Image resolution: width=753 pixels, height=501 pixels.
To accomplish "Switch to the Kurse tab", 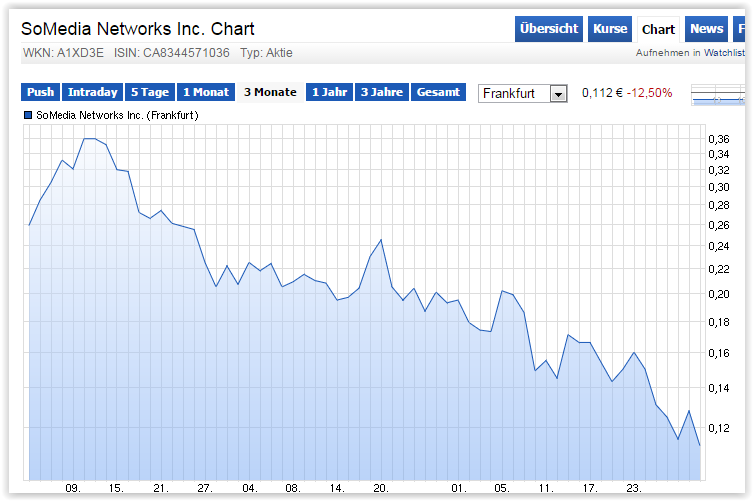I will click(610, 29).
